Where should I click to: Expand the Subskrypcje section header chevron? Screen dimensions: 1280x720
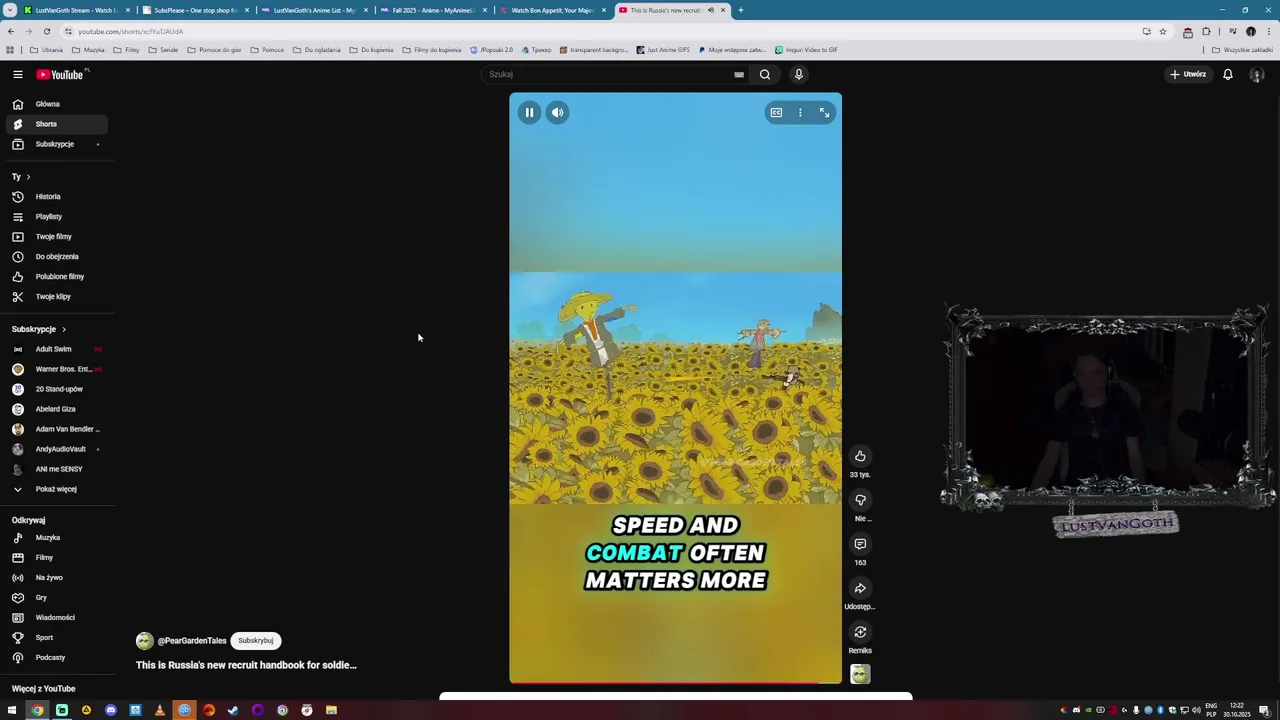(x=64, y=329)
